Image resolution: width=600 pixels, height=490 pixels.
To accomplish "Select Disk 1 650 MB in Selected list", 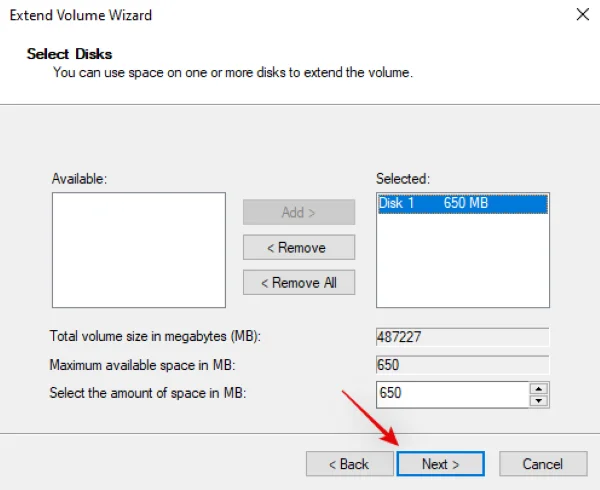I will [462, 204].
